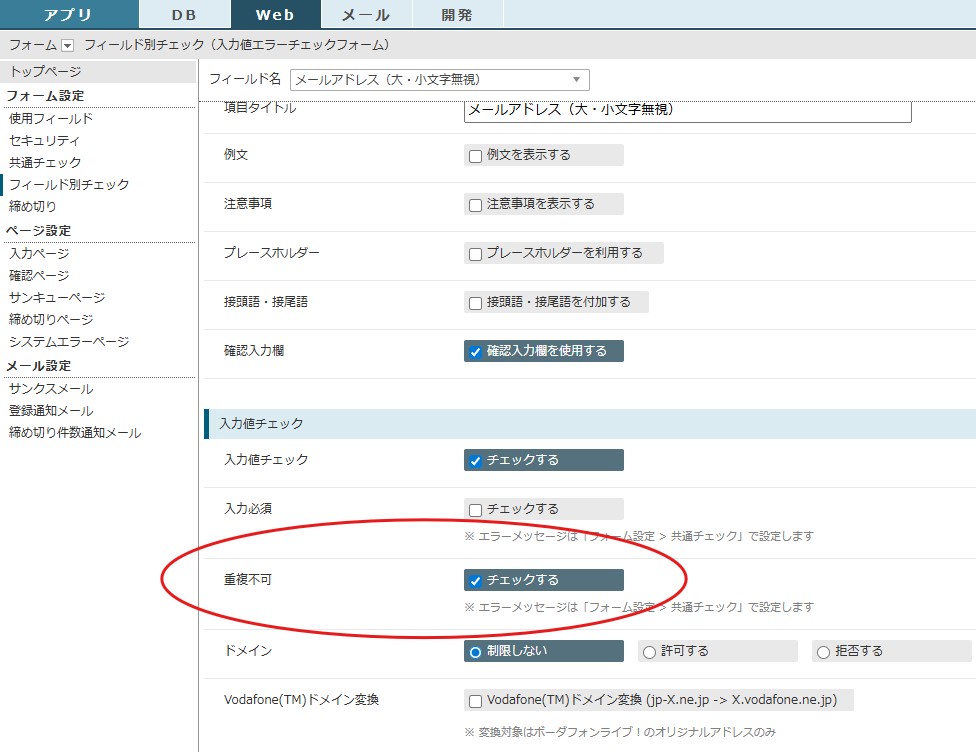Select the ドメイン 許可する radio button
This screenshot has height=752, width=976.
pos(649,652)
